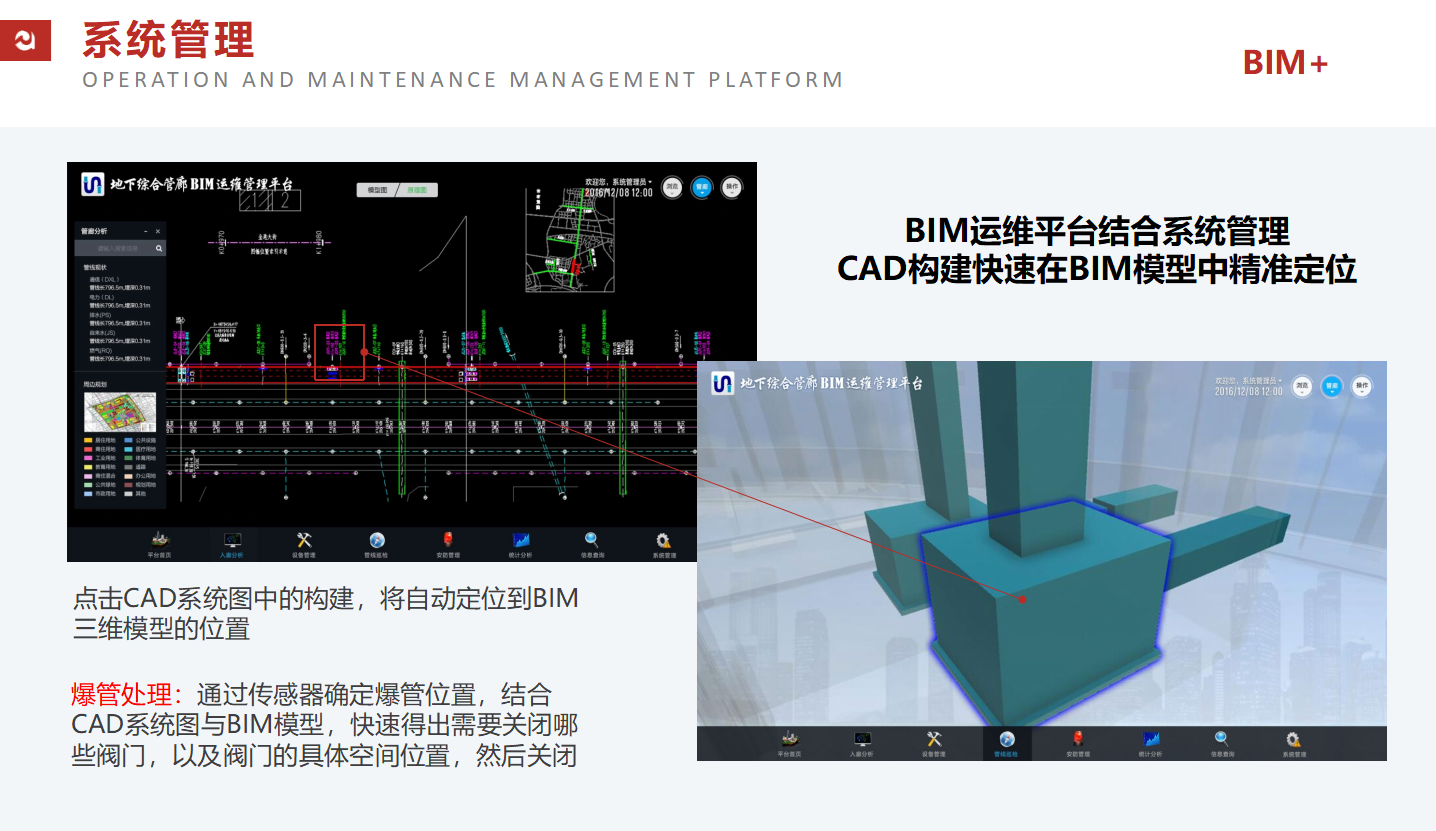Minimize the 管廊分析 panel
This screenshot has height=831, width=1436.
[x=146, y=231]
